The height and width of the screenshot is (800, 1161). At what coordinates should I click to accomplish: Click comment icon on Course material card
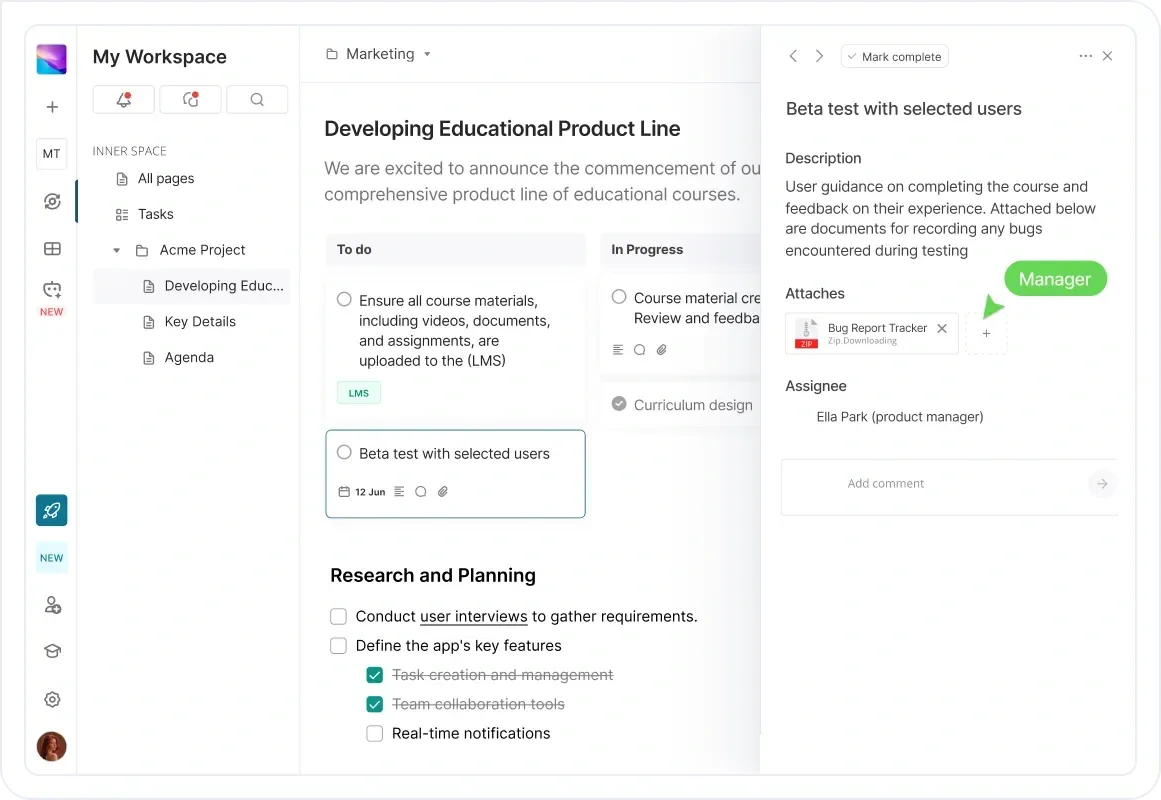click(x=640, y=350)
